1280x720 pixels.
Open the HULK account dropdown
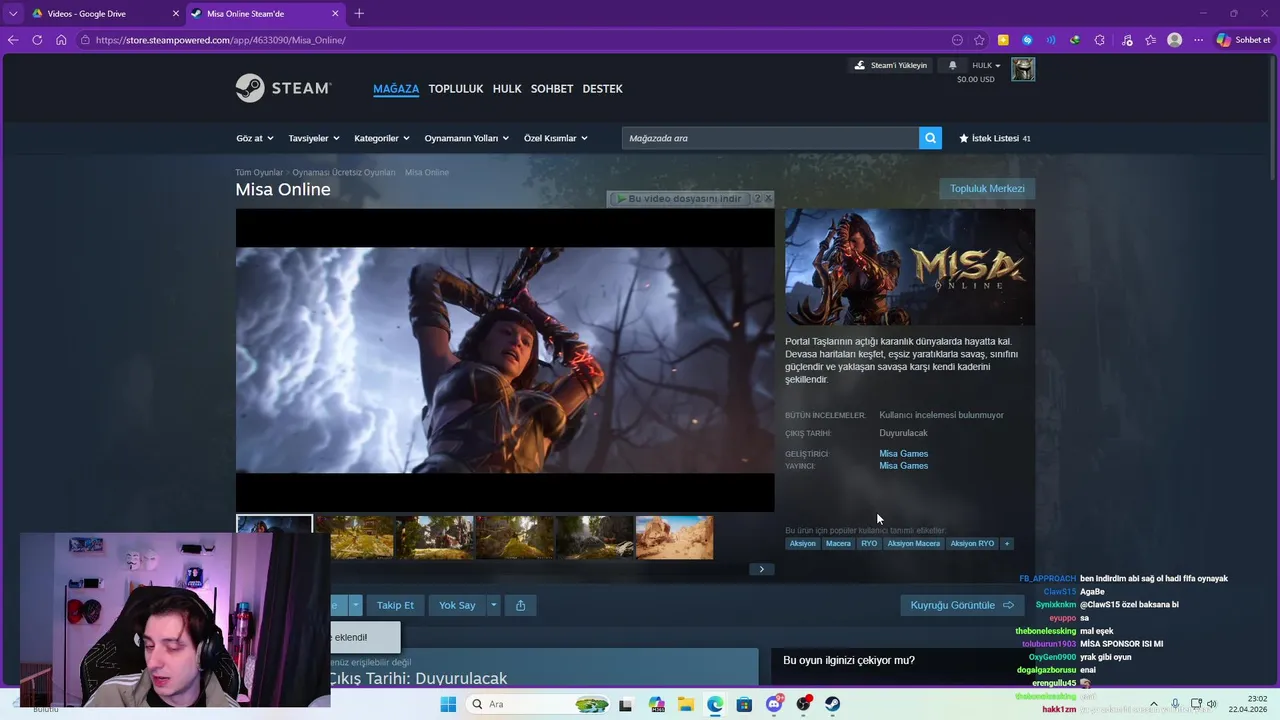tap(986, 65)
